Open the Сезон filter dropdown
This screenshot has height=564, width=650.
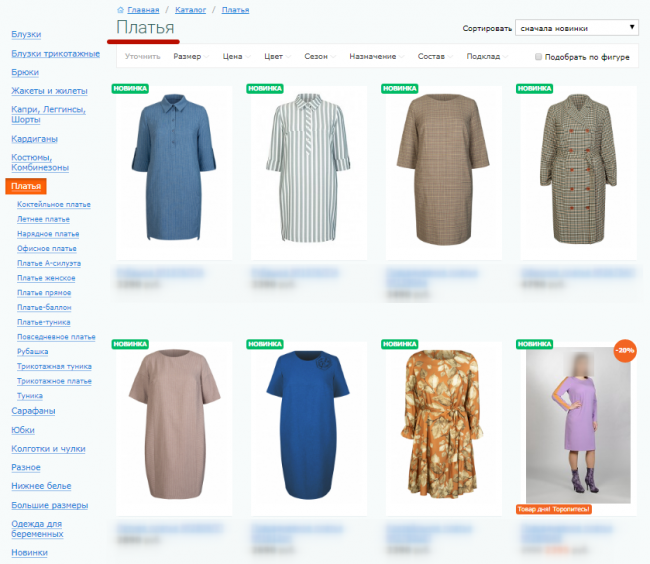(x=316, y=57)
